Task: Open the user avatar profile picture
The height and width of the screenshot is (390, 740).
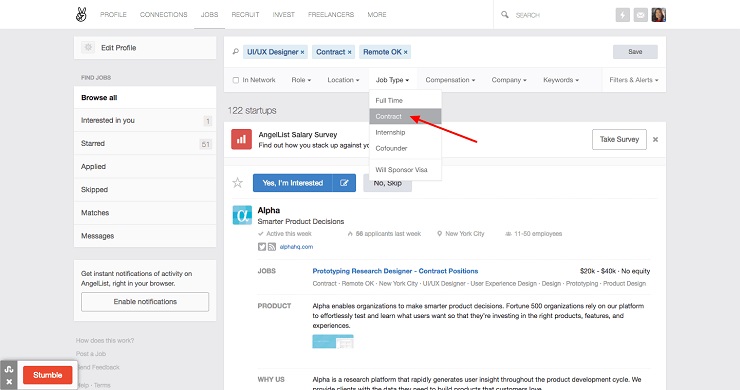Action: [659, 15]
